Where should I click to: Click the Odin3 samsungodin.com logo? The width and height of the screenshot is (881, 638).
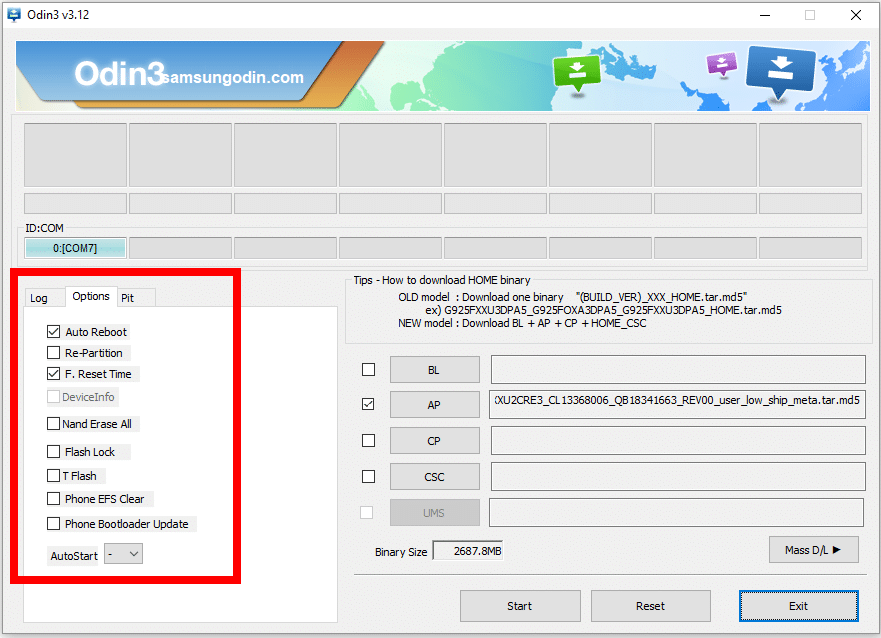click(189, 74)
